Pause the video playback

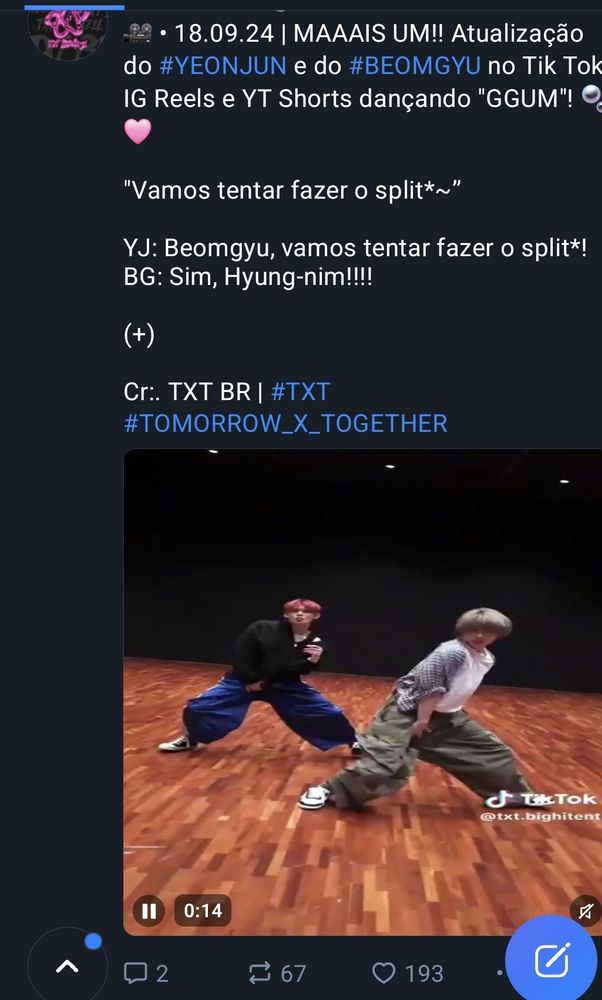(x=149, y=911)
